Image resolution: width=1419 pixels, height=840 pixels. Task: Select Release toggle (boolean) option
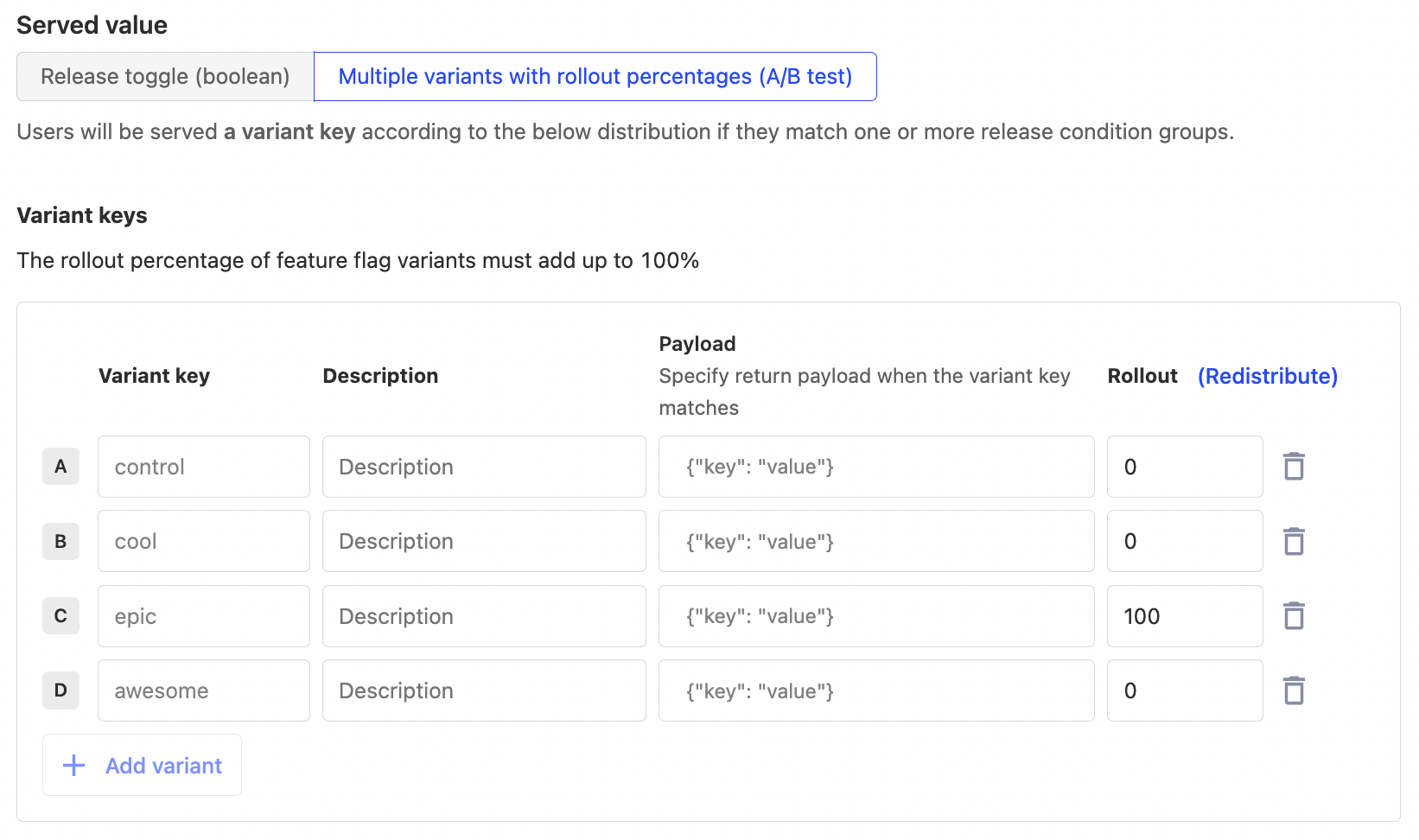click(x=165, y=77)
